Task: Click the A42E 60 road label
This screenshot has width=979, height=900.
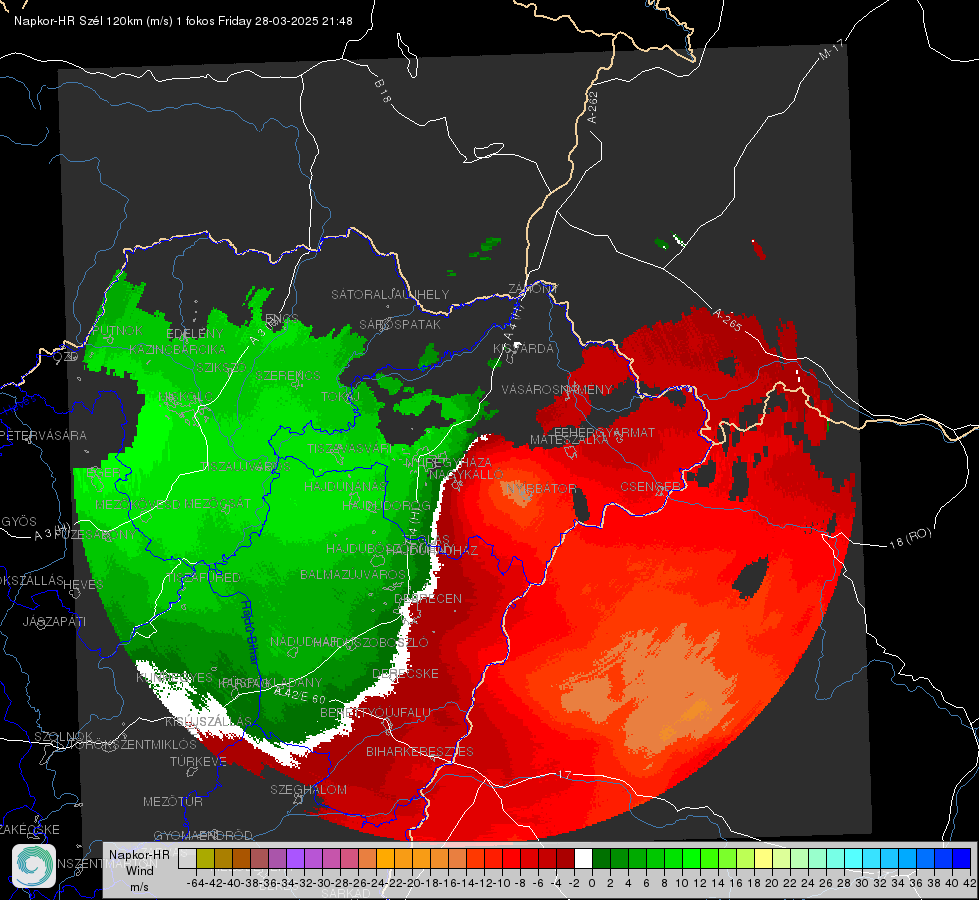Action: click(x=300, y=695)
